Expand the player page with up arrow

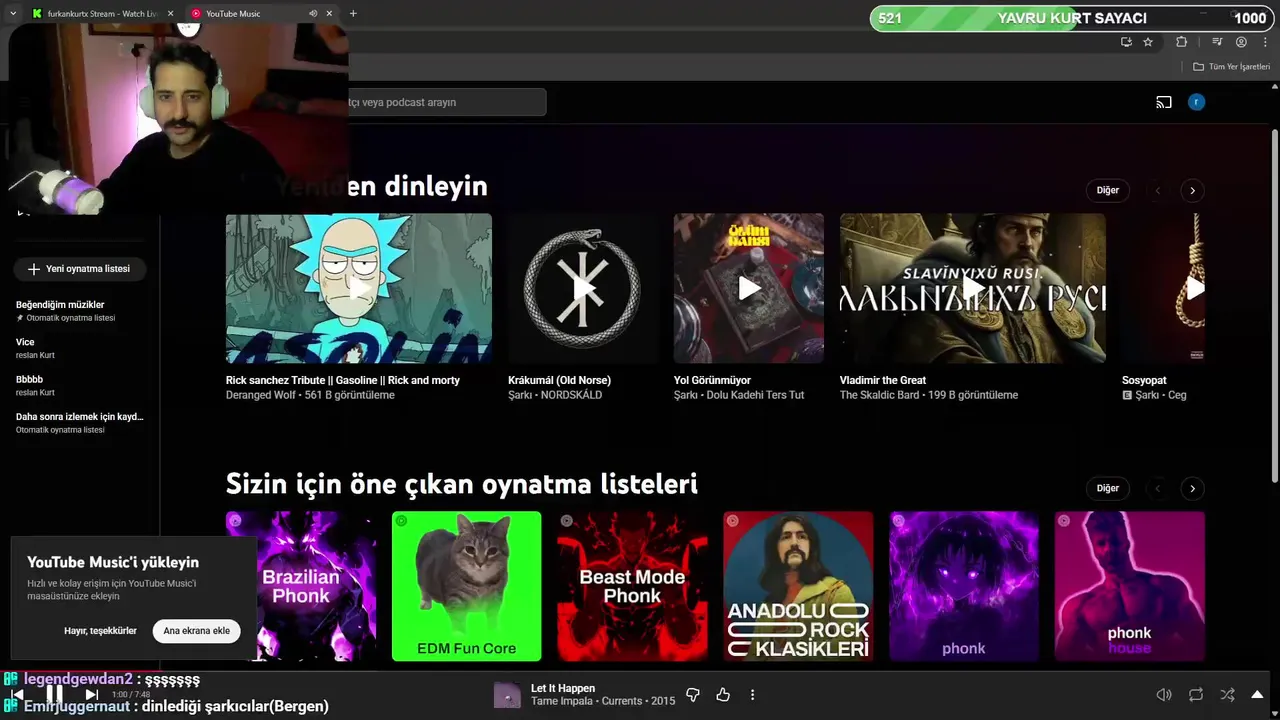pos(1258,695)
